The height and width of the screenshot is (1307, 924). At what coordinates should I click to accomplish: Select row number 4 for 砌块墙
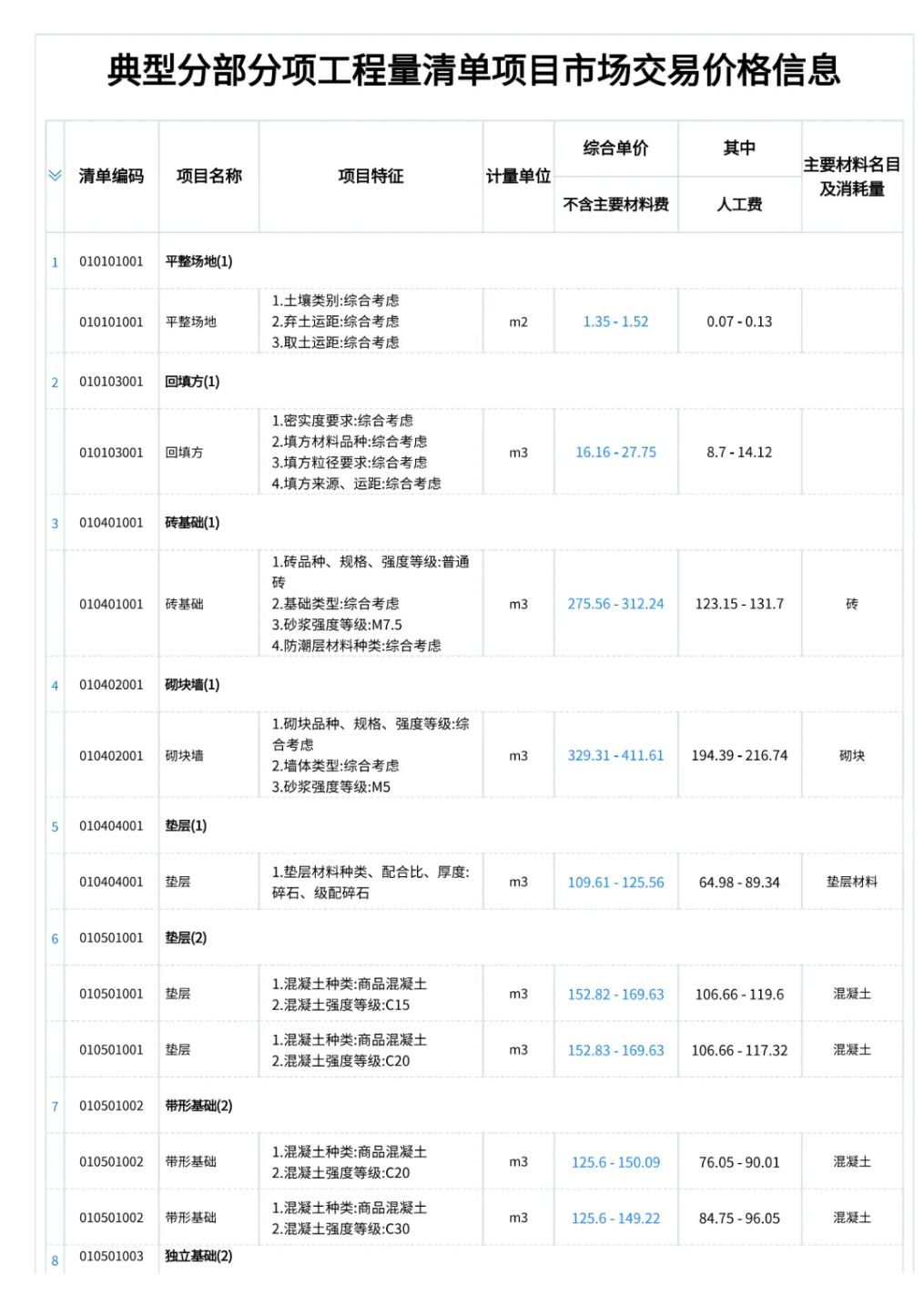click(55, 686)
